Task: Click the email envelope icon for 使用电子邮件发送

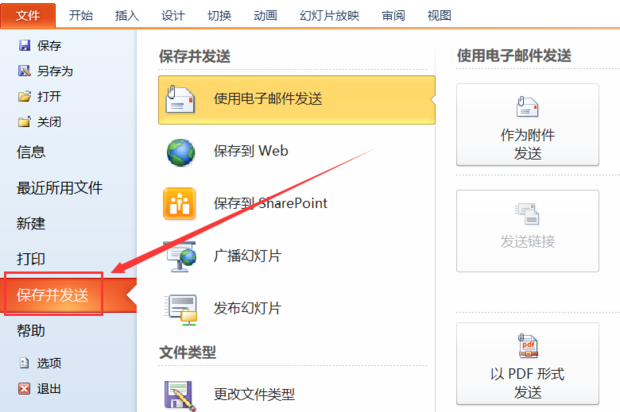Action: 180,99
